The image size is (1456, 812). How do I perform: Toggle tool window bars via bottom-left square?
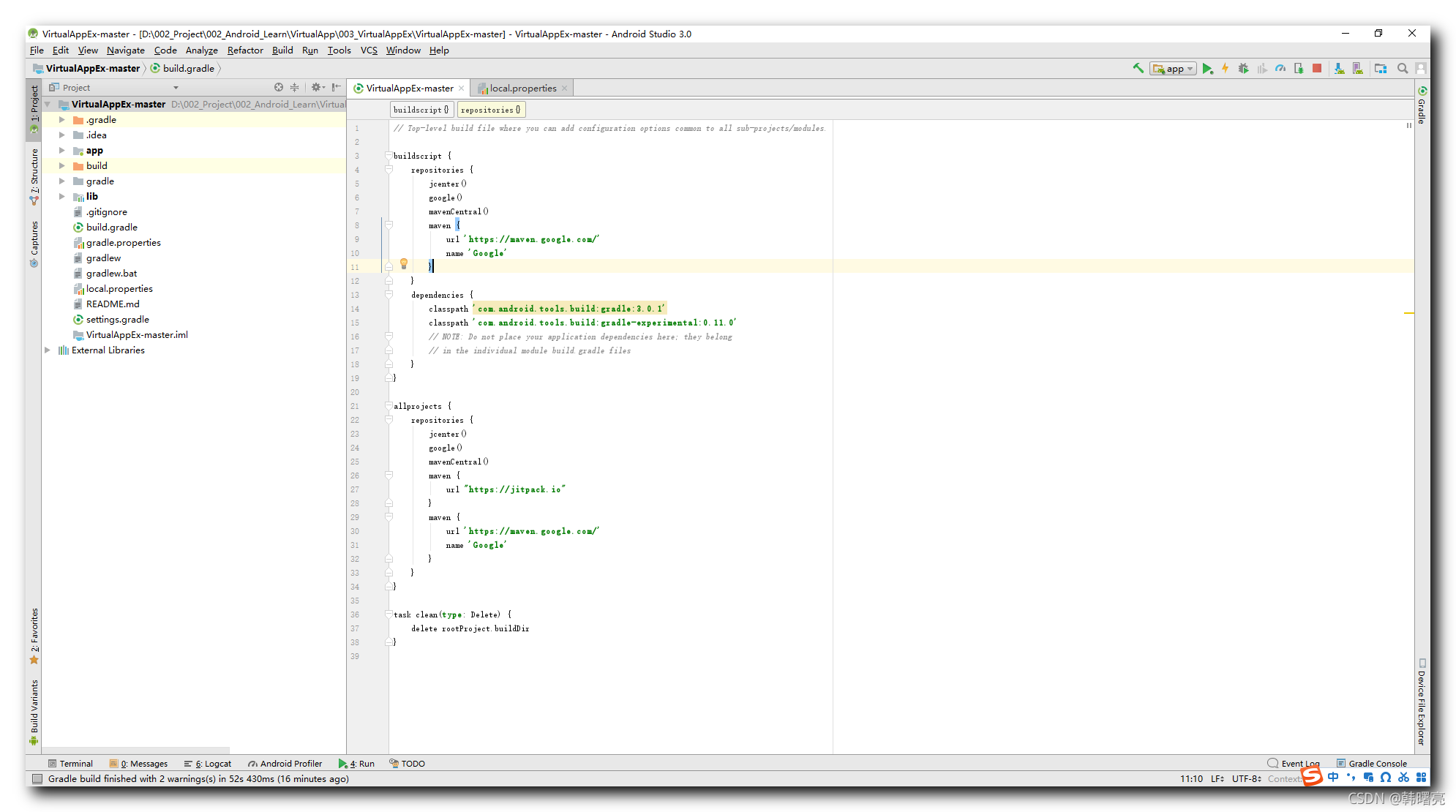(37, 779)
